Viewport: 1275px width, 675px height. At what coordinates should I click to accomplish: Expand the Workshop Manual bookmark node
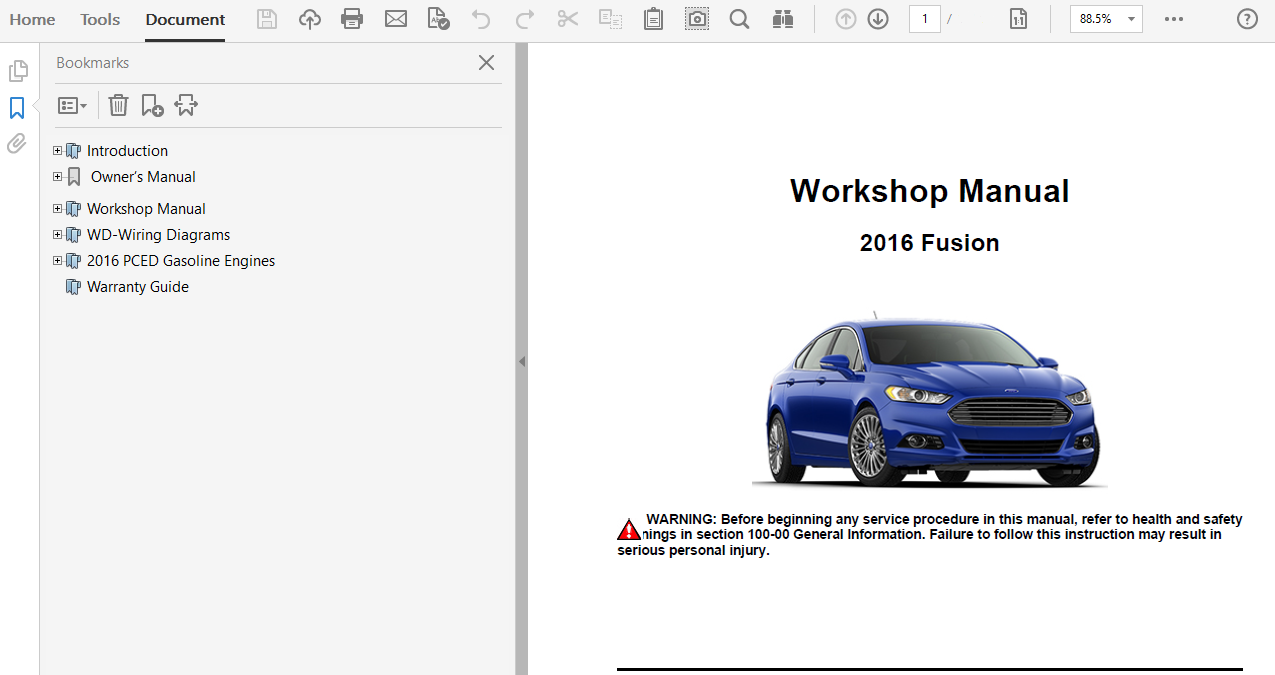coord(58,209)
